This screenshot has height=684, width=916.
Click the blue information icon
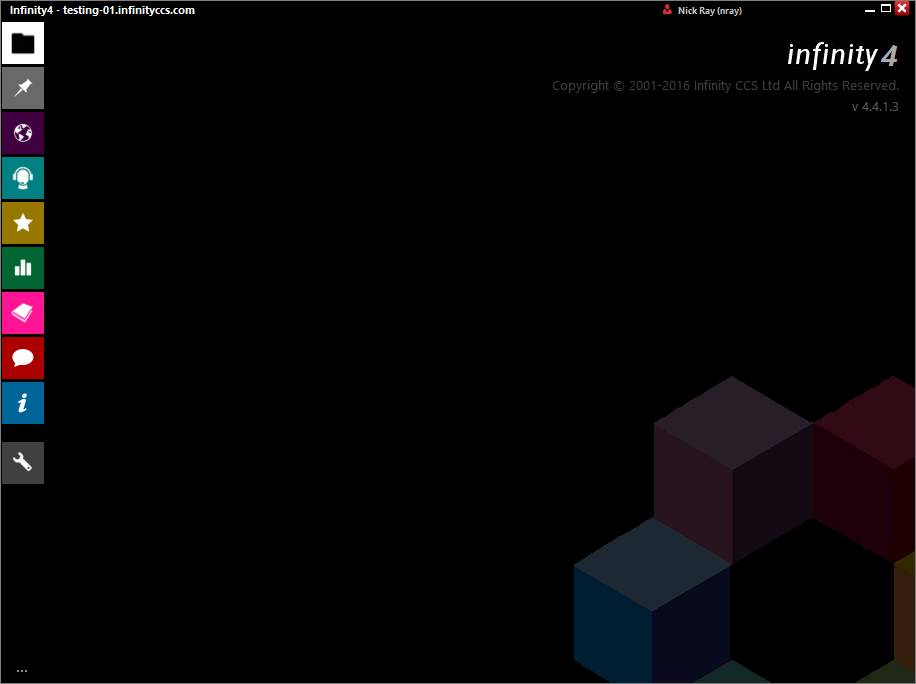coord(23,403)
